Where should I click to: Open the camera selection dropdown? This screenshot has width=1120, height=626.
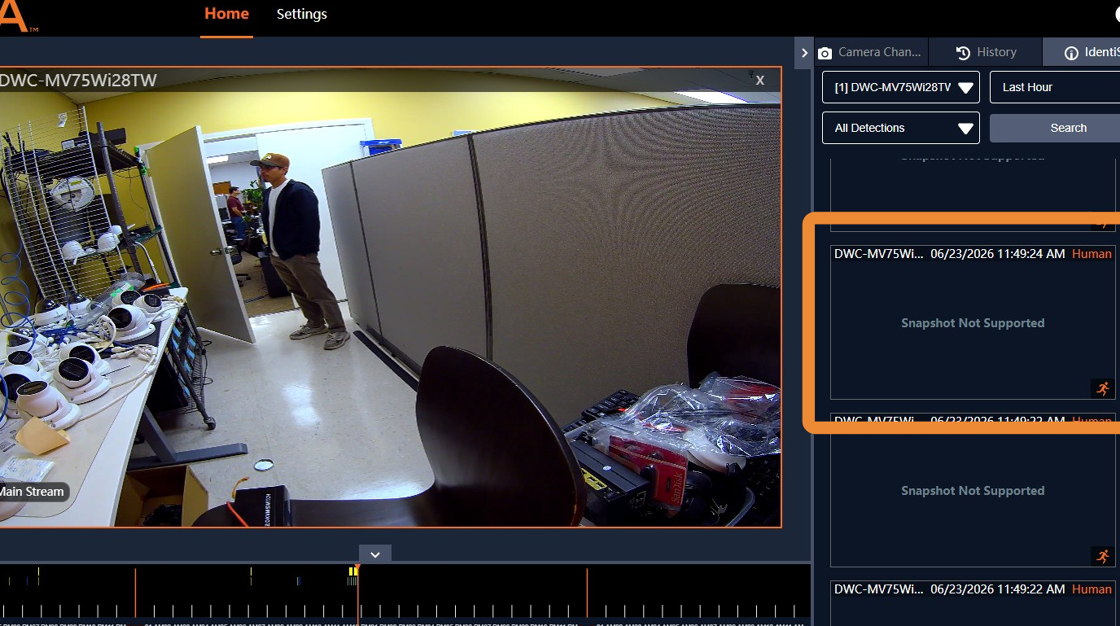(901, 87)
